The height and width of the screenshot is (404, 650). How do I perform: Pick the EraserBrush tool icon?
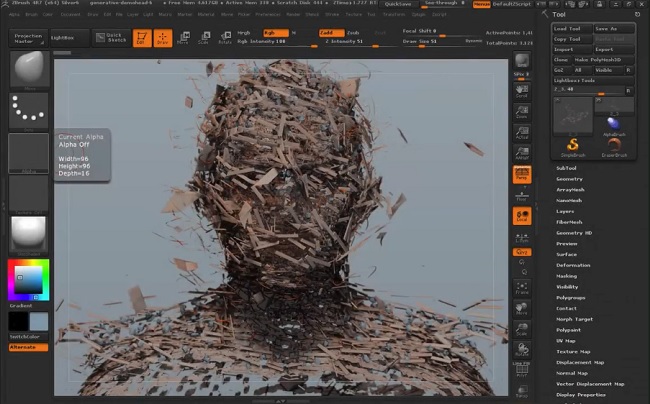[614, 148]
